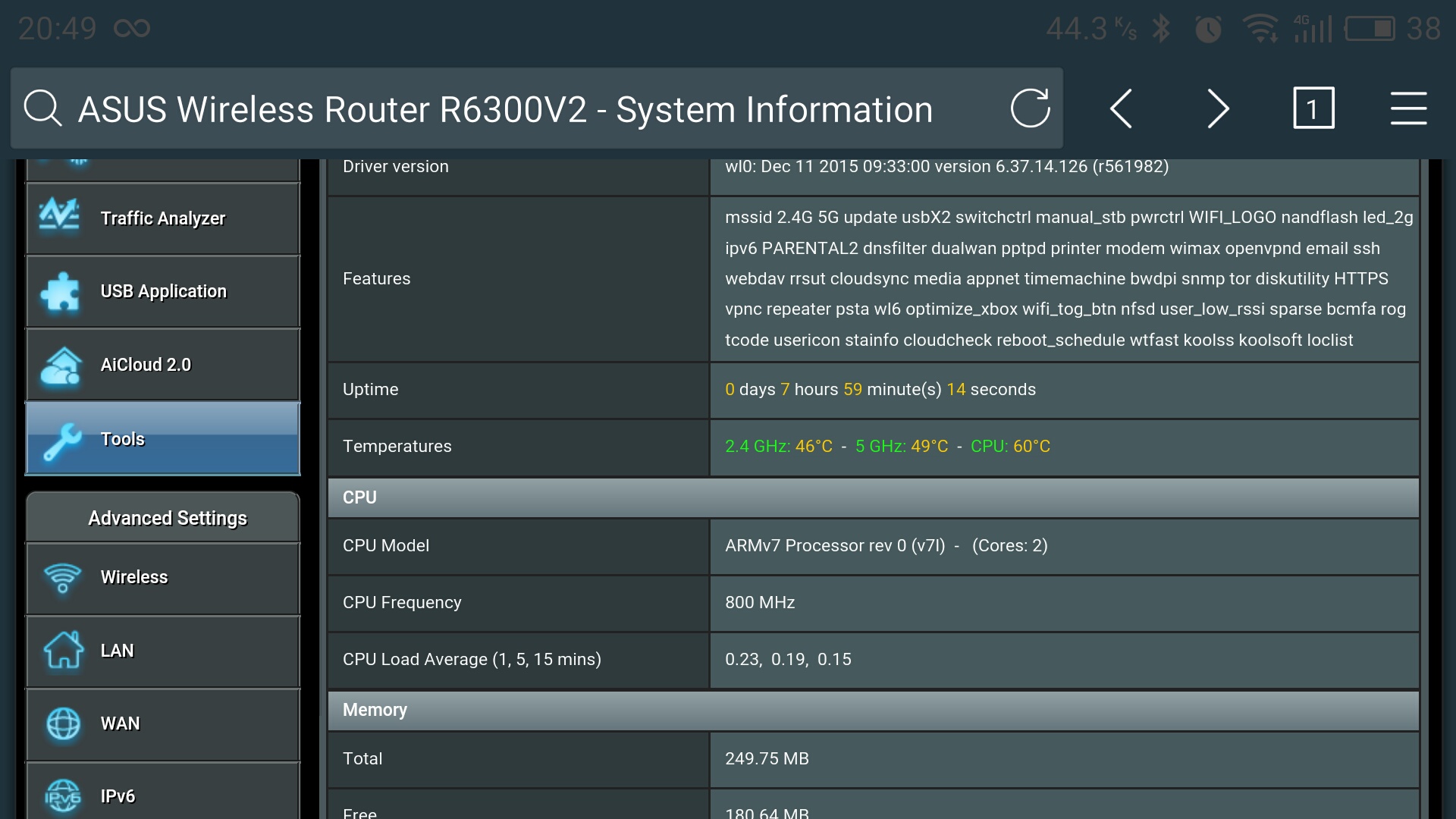Click the CPU: 60°C temperature reading
This screenshot has height=819, width=1456.
pos(1010,447)
